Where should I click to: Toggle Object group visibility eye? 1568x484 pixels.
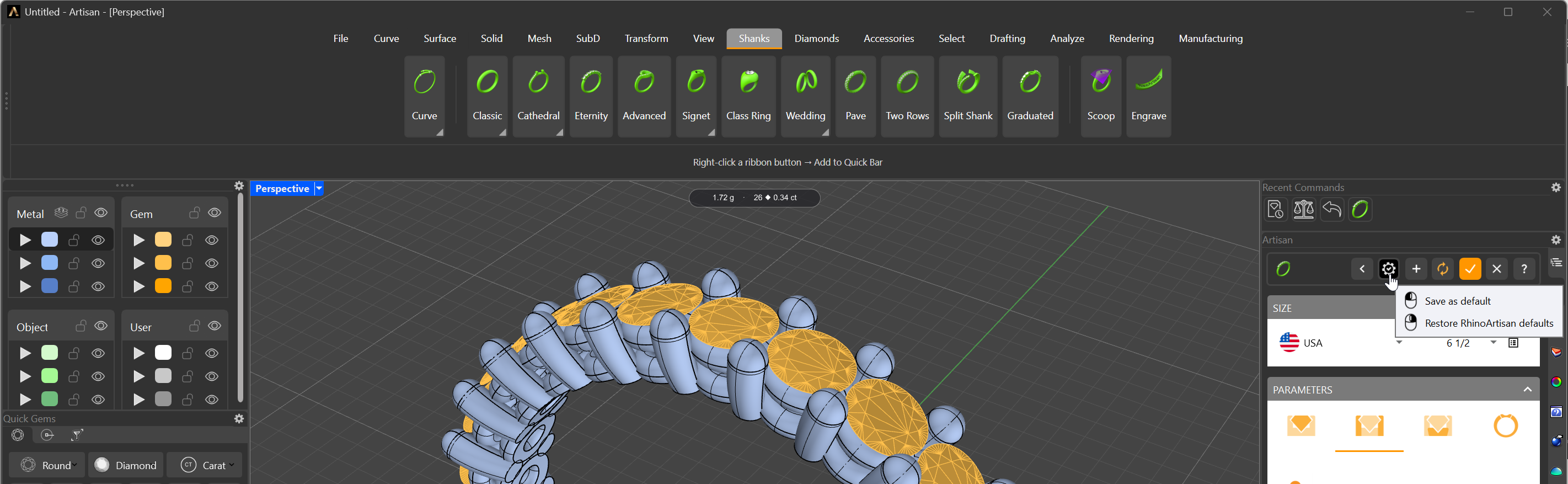pyautogui.click(x=101, y=326)
